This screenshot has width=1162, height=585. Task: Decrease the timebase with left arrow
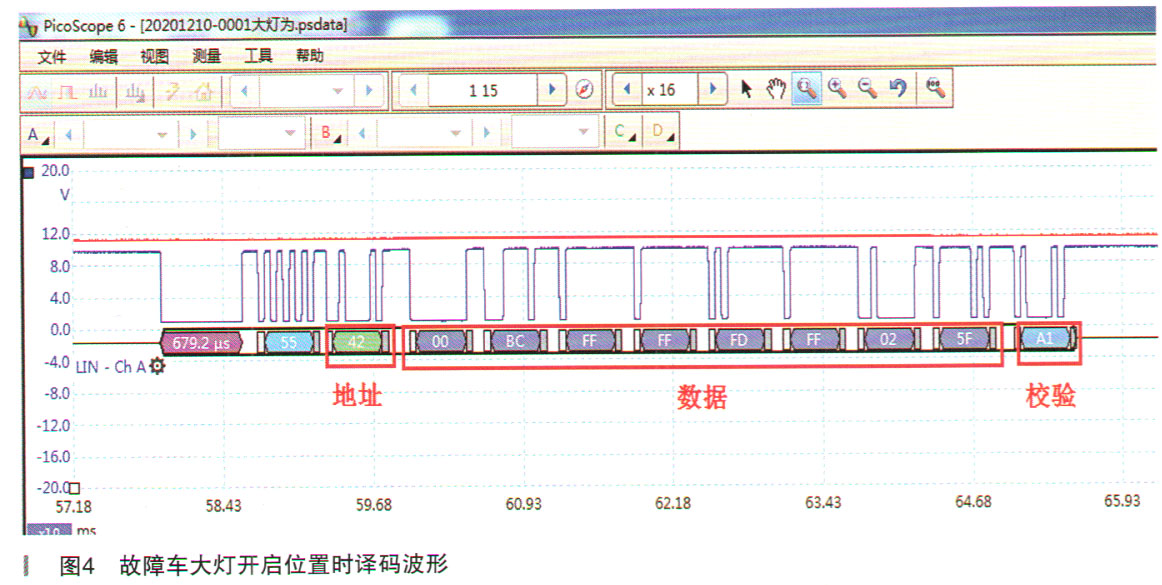pyautogui.click(x=245, y=90)
